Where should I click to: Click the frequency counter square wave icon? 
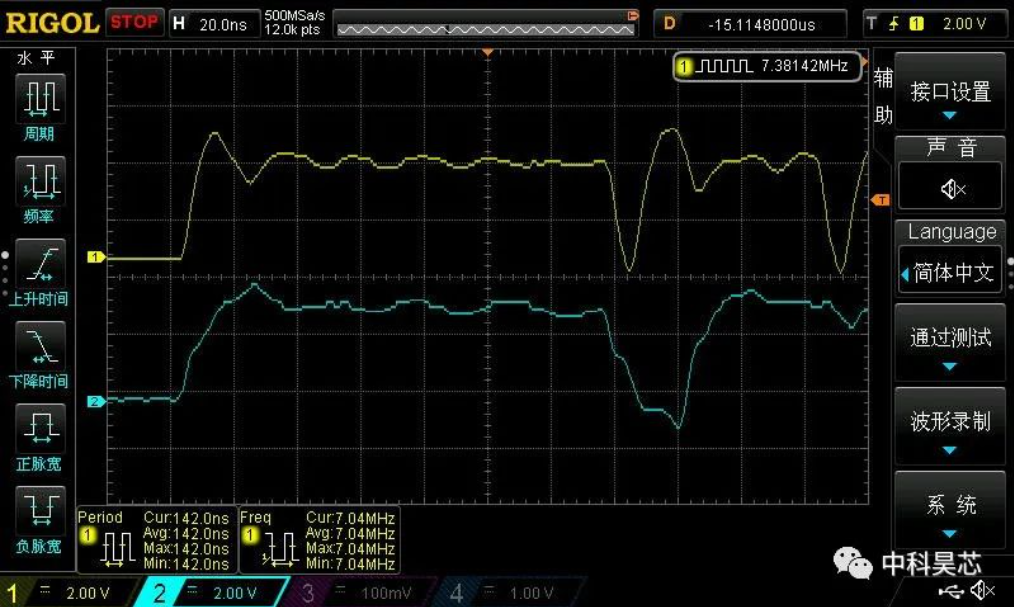tap(724, 65)
